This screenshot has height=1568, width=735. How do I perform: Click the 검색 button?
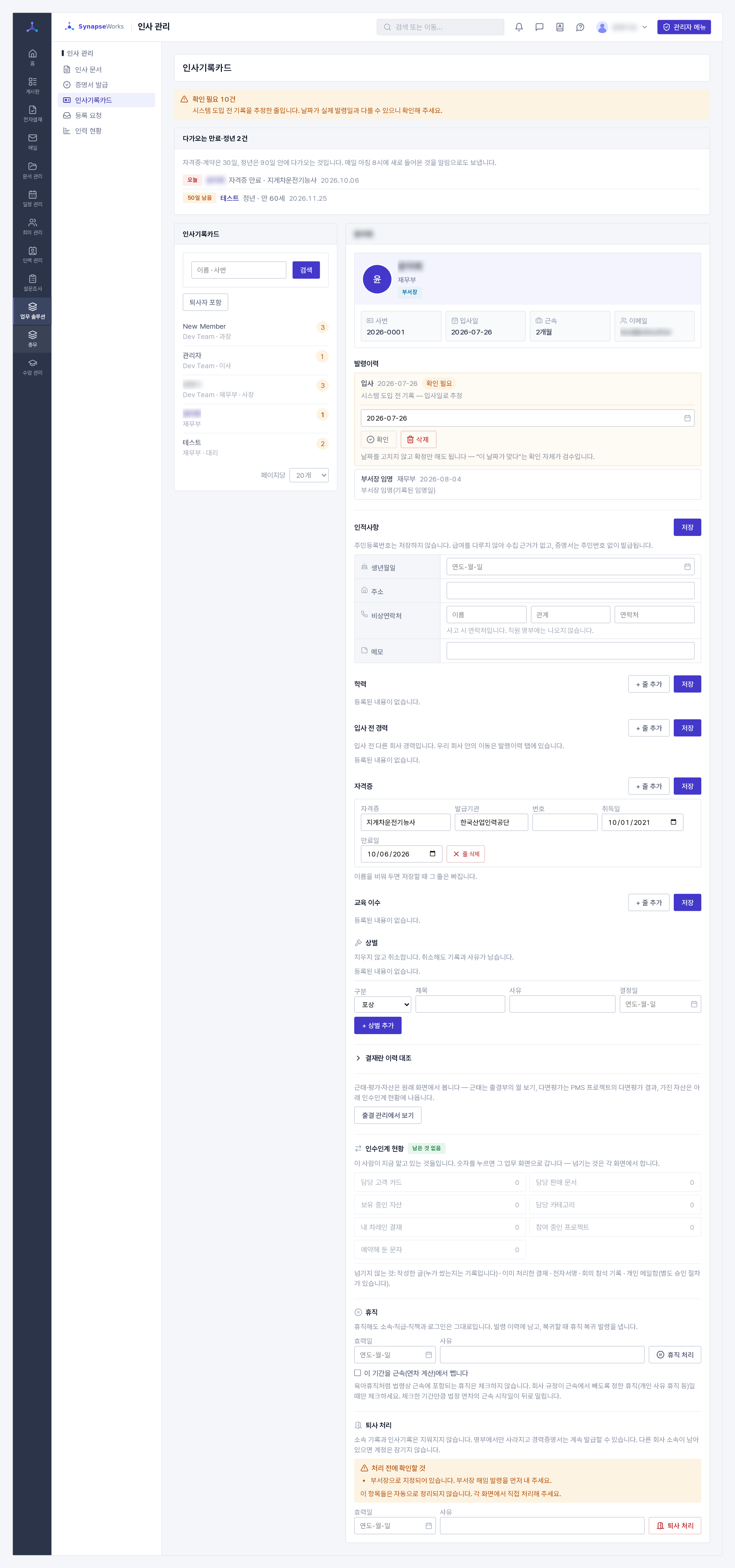(x=306, y=269)
